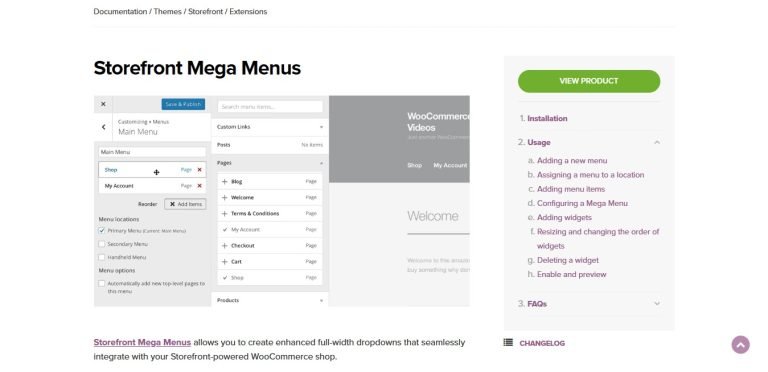Add the Blog page with plus icon
768x372 pixels.
(x=224, y=182)
